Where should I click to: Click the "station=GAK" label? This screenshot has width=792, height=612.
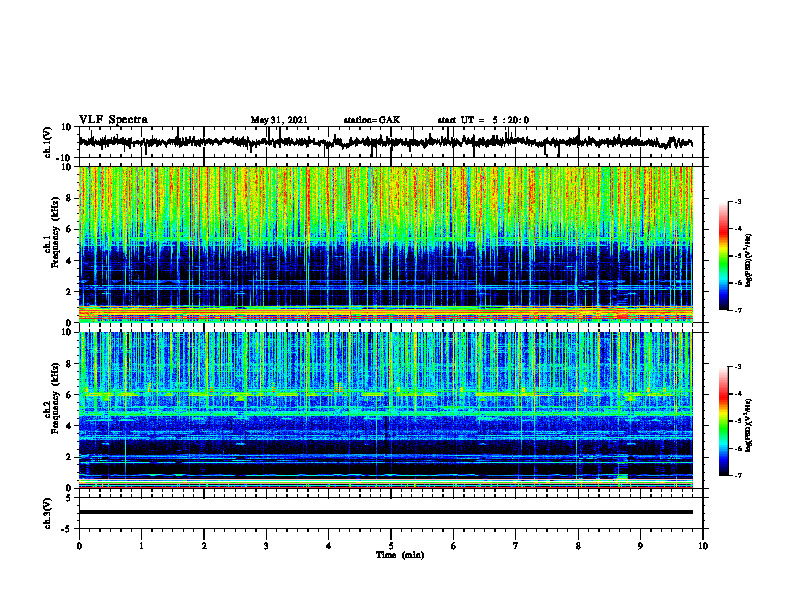[x=372, y=120]
